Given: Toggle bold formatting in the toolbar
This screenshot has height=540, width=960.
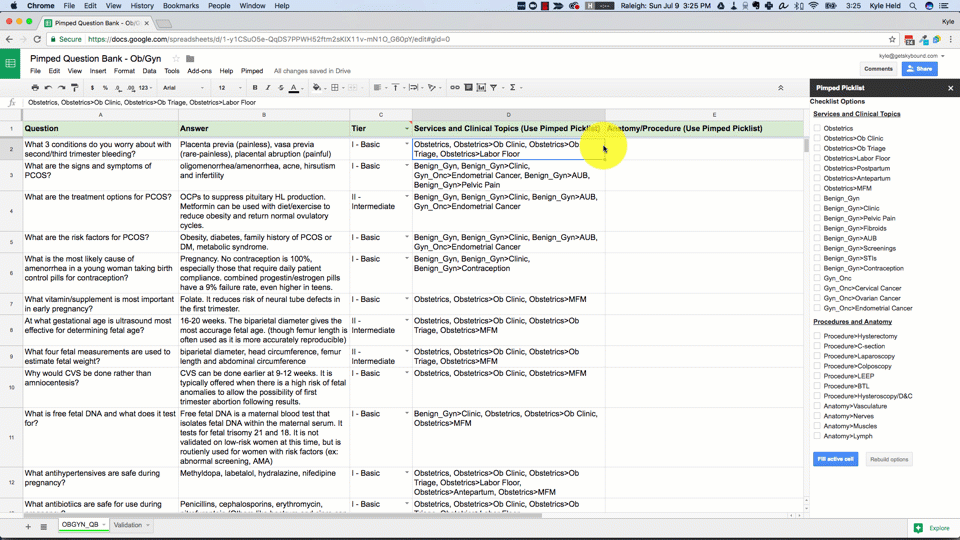Looking at the screenshot, I should pos(255,88).
